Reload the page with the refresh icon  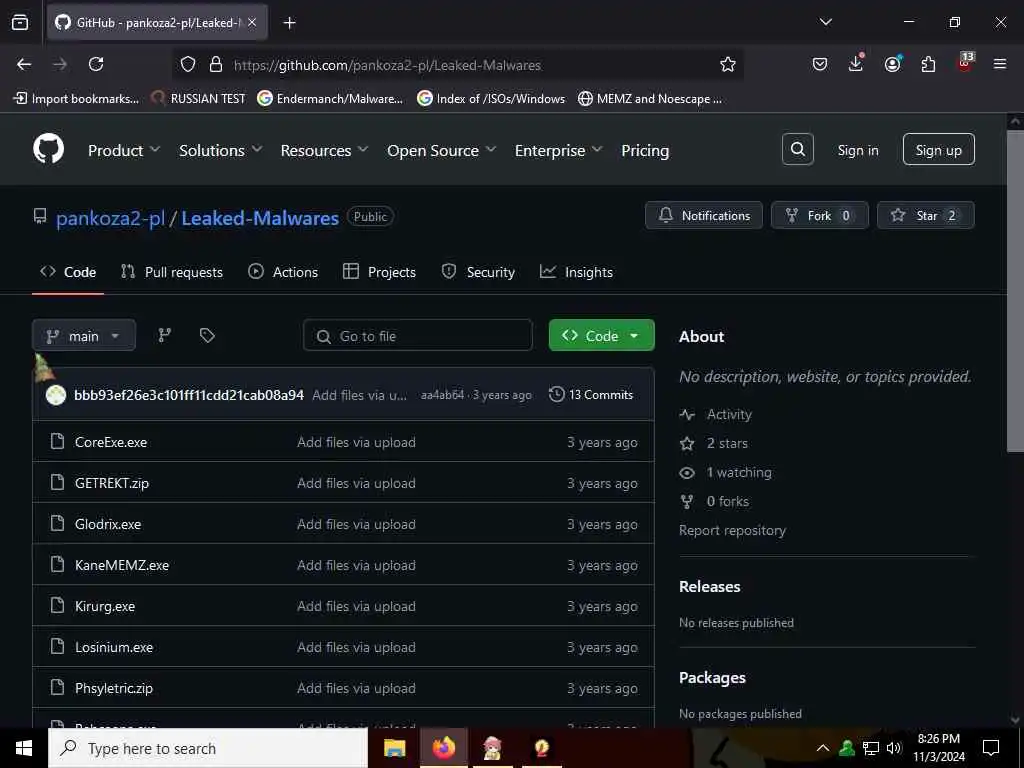(x=96, y=64)
